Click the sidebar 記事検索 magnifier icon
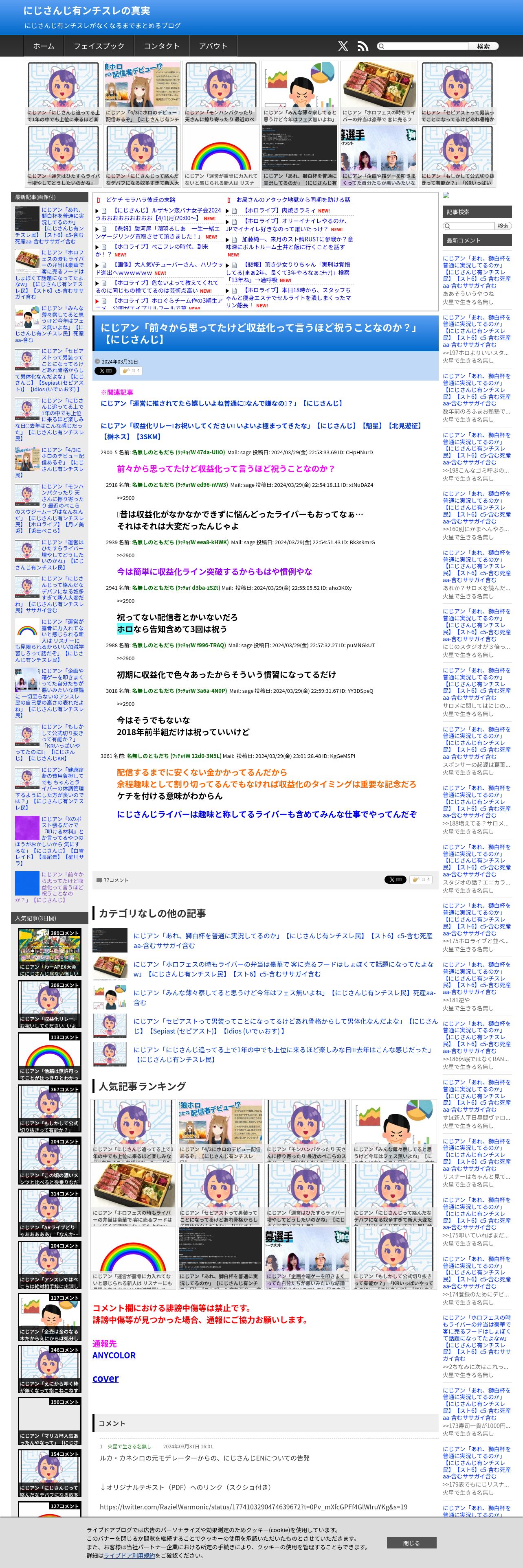Image resolution: width=523 pixels, height=1568 pixels. pyautogui.click(x=448, y=226)
